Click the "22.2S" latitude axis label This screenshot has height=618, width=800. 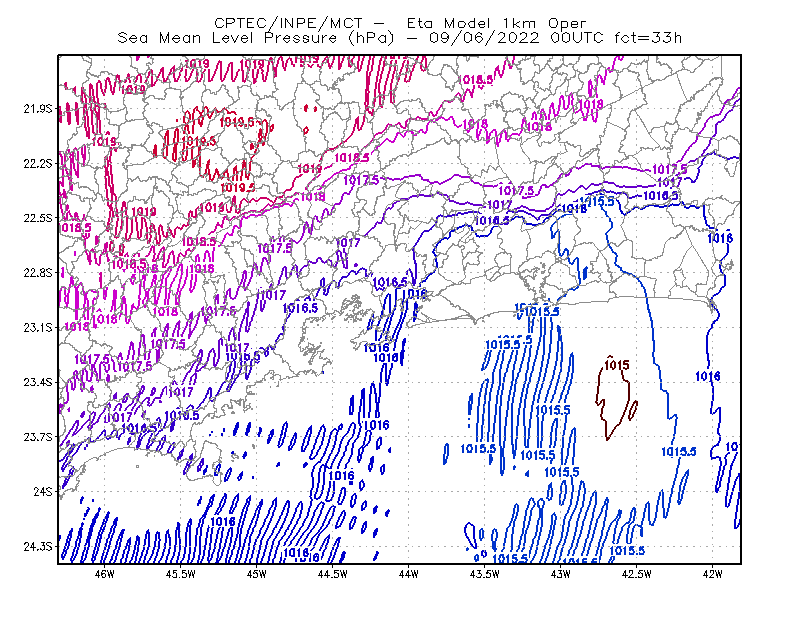click(38, 164)
